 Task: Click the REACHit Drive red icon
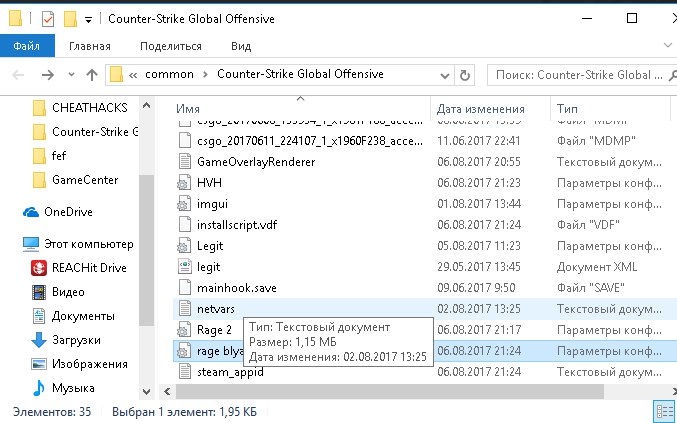[x=39, y=268]
